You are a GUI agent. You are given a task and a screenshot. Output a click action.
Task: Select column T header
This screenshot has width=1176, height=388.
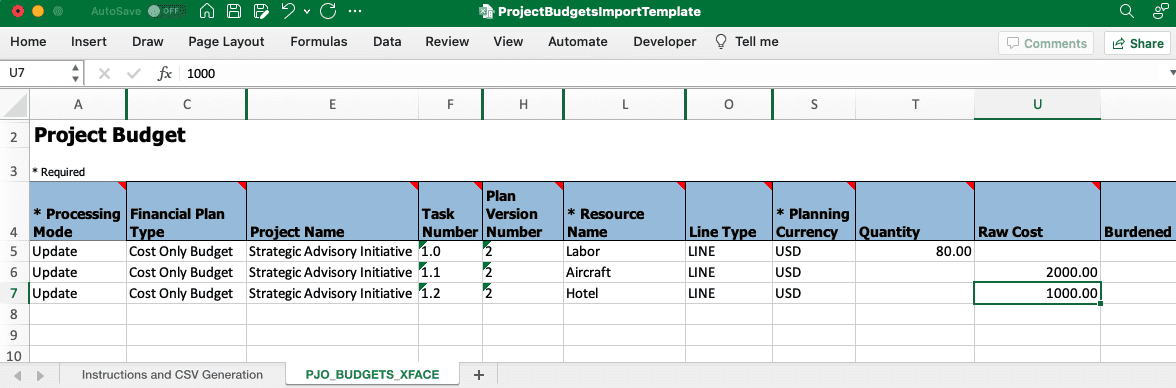(915, 105)
